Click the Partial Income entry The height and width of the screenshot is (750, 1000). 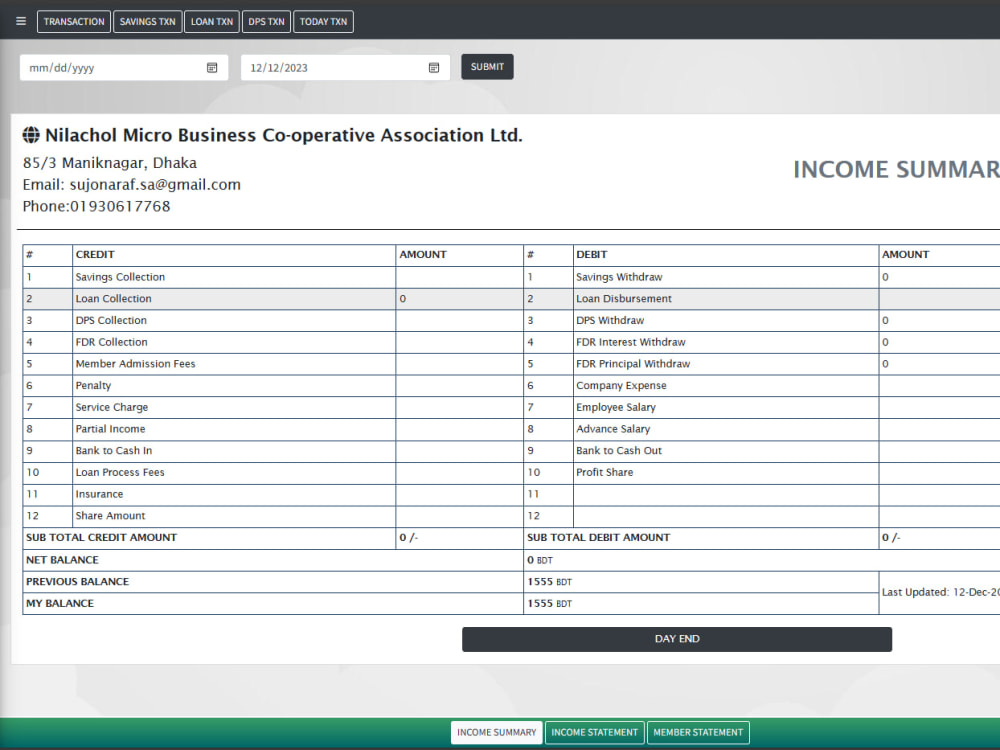tap(110, 429)
